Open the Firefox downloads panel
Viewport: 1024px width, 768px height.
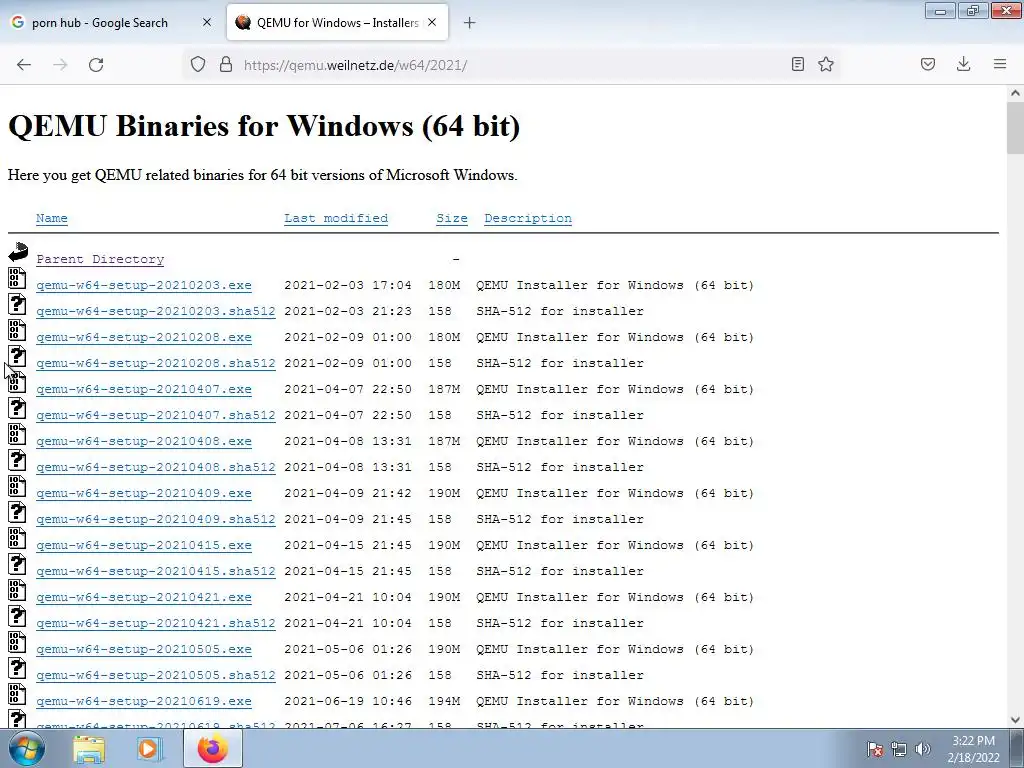963,64
